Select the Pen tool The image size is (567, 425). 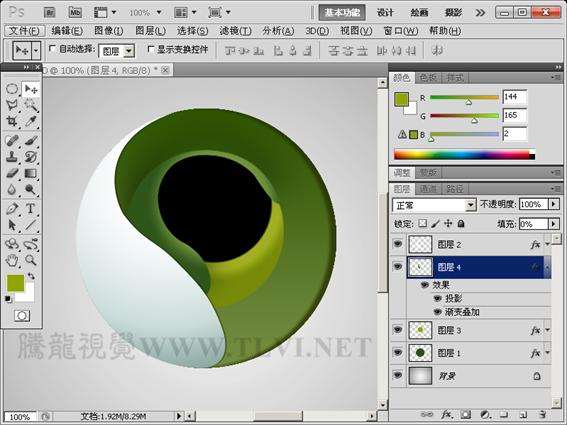pos(12,209)
